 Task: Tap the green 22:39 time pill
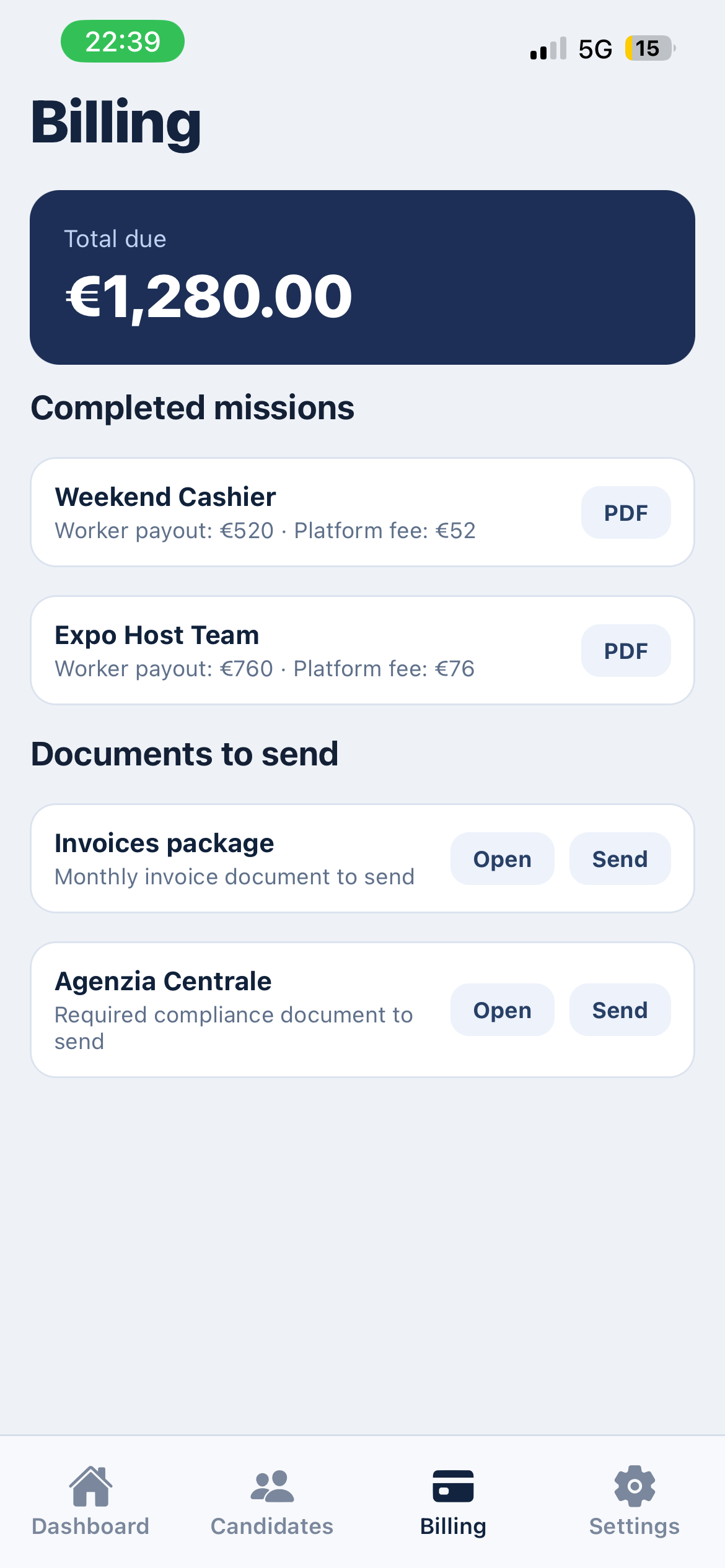pyautogui.click(x=123, y=41)
